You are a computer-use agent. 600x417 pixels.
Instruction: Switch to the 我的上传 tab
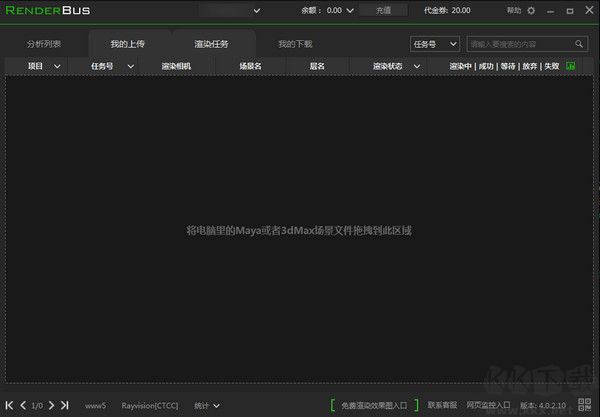click(127, 44)
